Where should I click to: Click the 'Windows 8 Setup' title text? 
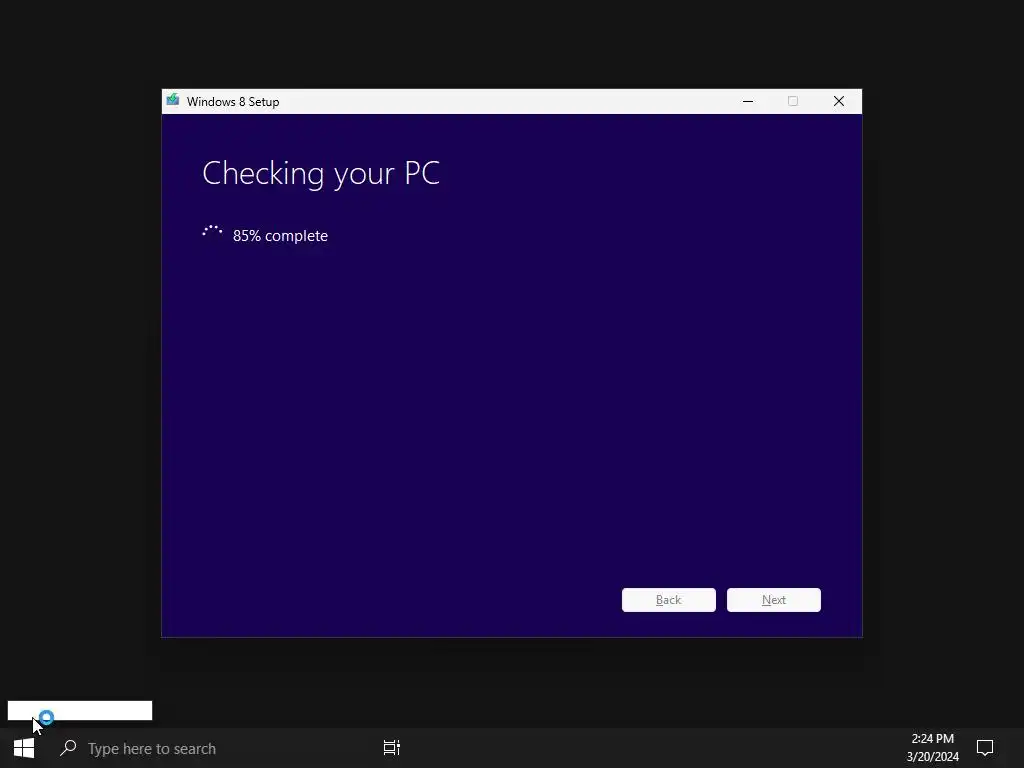[232, 102]
